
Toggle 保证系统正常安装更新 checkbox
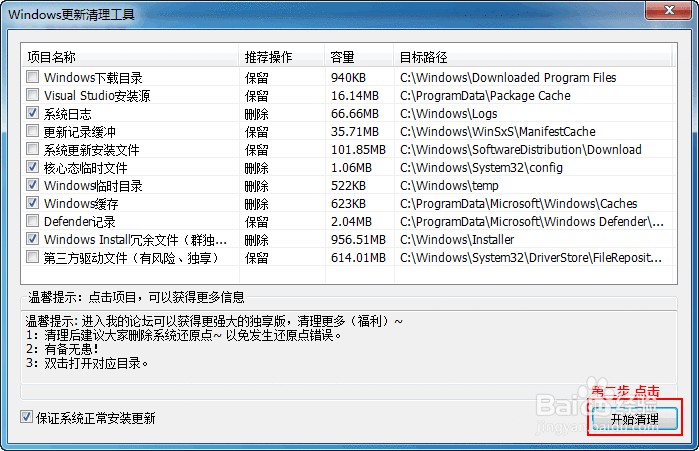pyautogui.click(x=26, y=417)
